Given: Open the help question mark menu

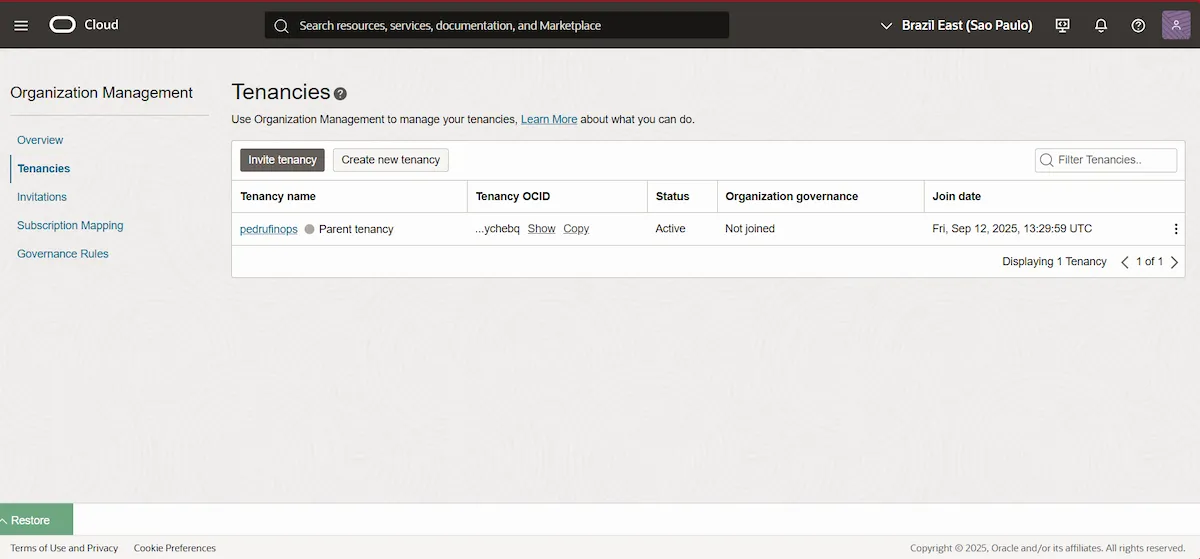Looking at the screenshot, I should [1138, 25].
